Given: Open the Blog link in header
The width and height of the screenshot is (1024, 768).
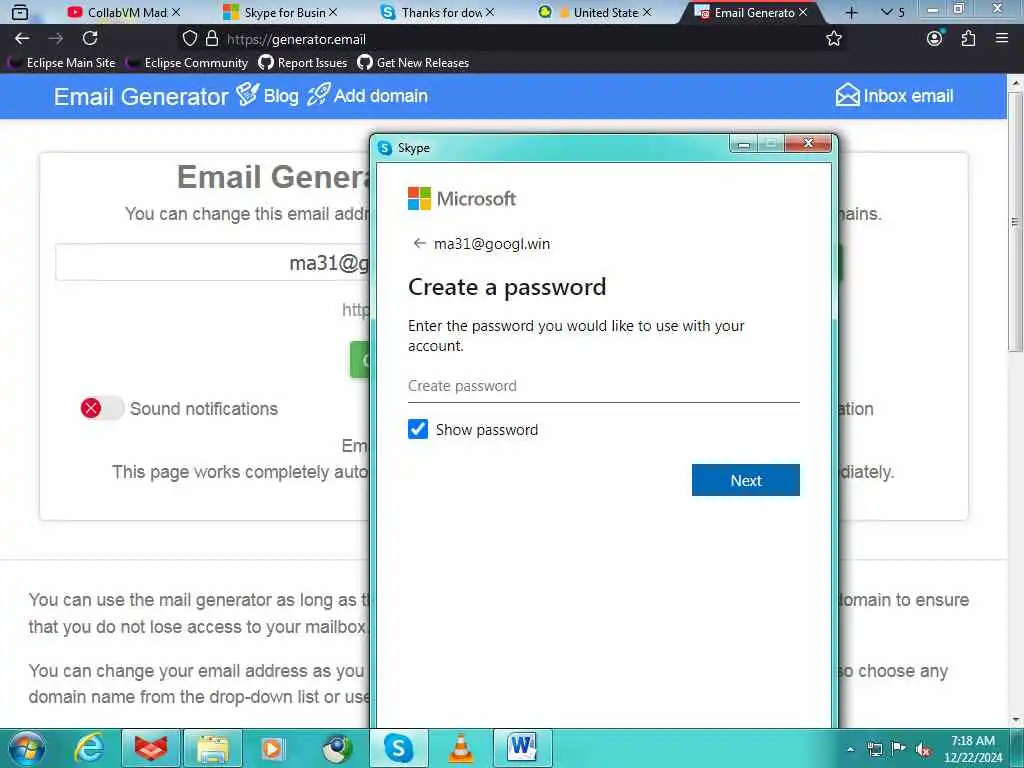Looking at the screenshot, I should tap(267, 95).
